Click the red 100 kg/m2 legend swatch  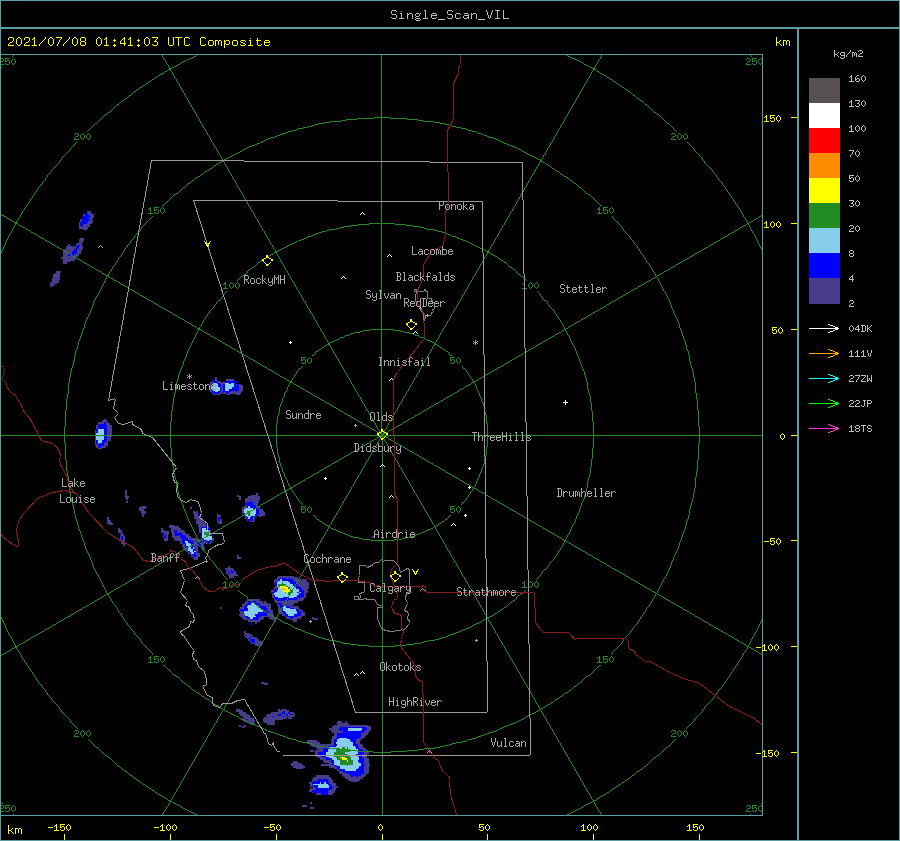click(x=824, y=141)
